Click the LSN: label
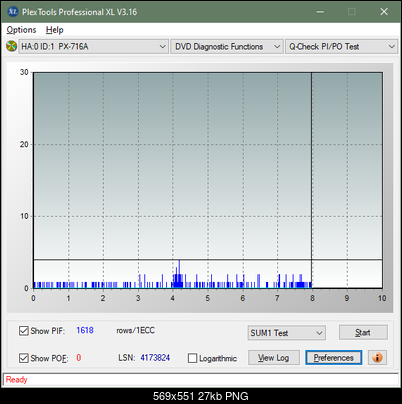This screenshot has height=404, width=402. tap(127, 358)
